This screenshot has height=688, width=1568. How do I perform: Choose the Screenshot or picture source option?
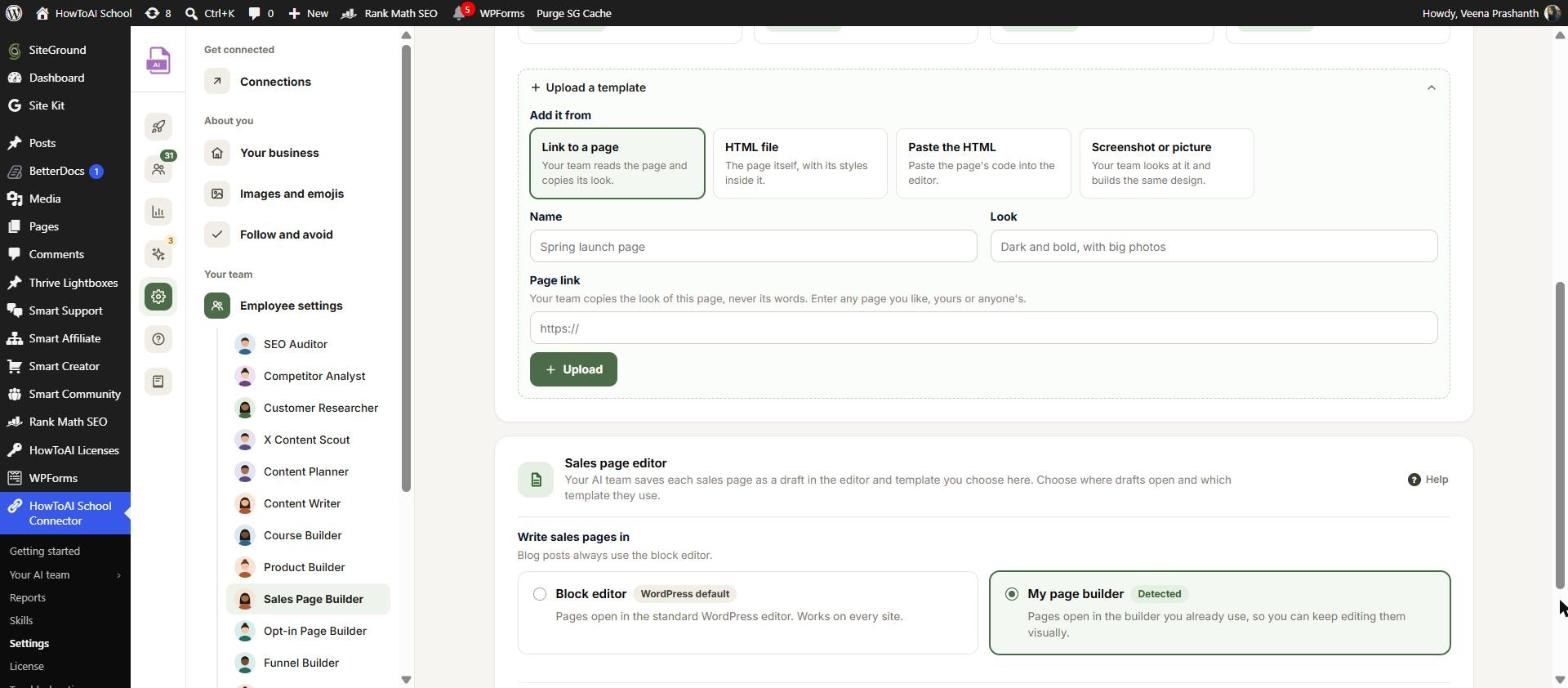[x=1166, y=163]
